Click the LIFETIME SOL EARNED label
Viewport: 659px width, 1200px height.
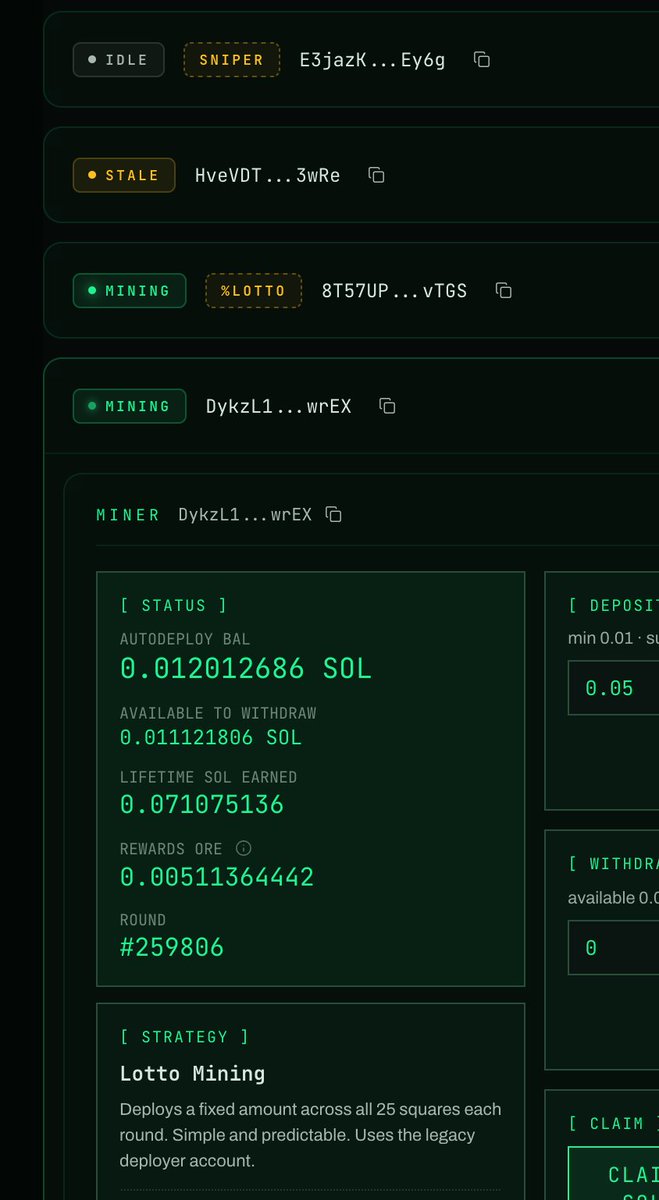(x=208, y=777)
